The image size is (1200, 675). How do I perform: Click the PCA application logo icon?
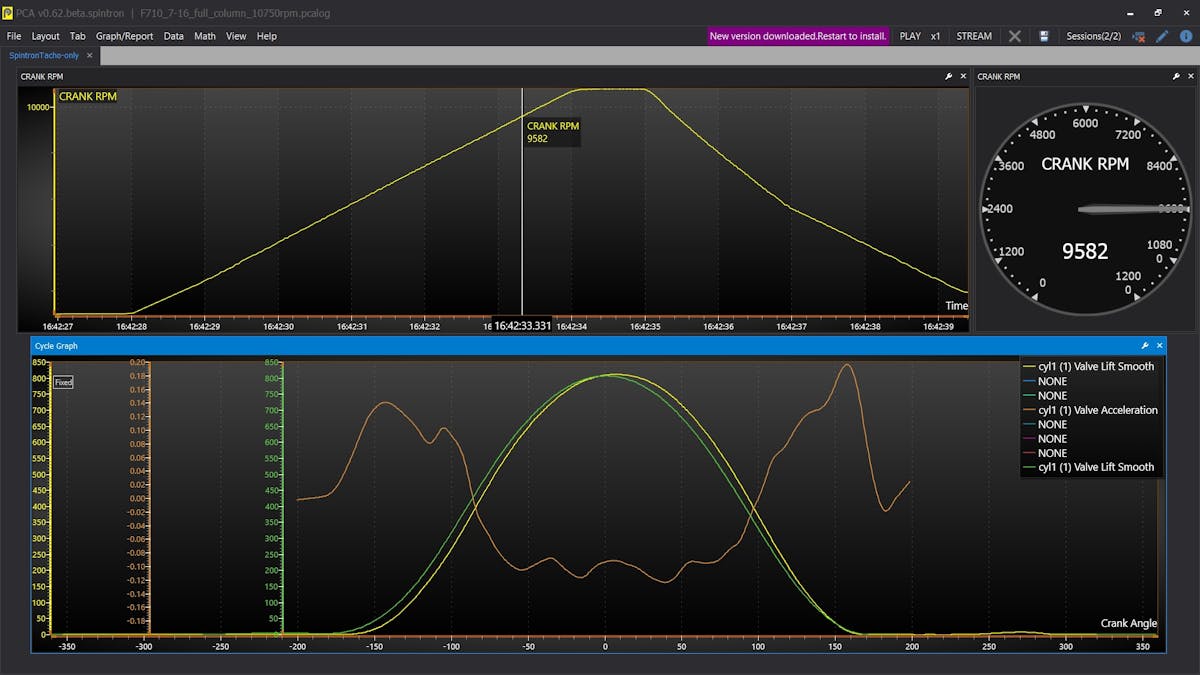[8, 12]
